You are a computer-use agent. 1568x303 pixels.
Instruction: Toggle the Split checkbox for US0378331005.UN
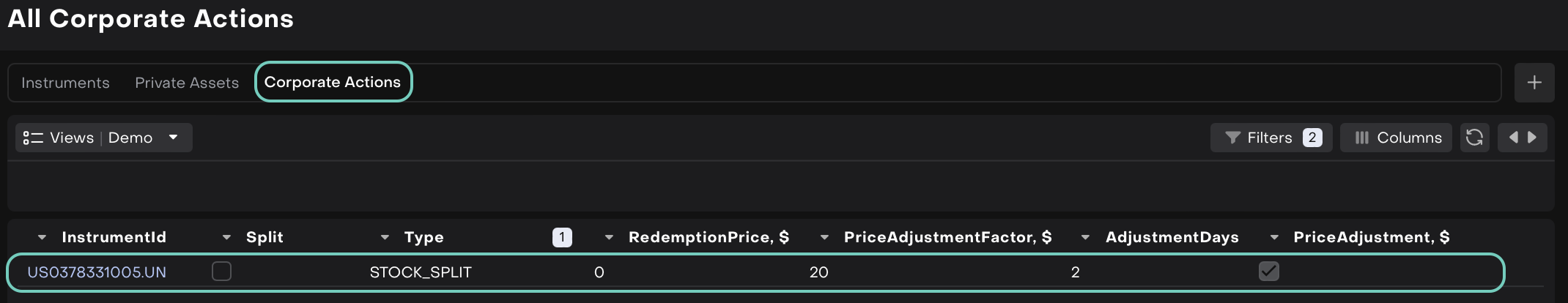[x=221, y=272]
